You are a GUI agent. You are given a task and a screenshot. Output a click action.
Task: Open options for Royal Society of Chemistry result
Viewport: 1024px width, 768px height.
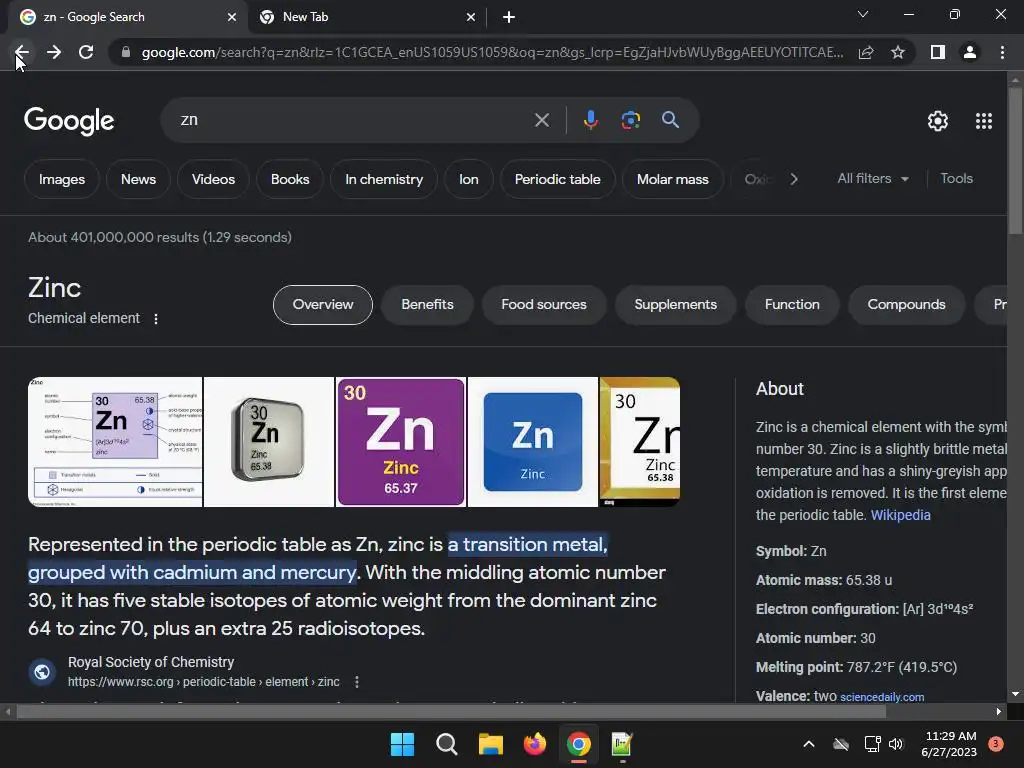357,682
